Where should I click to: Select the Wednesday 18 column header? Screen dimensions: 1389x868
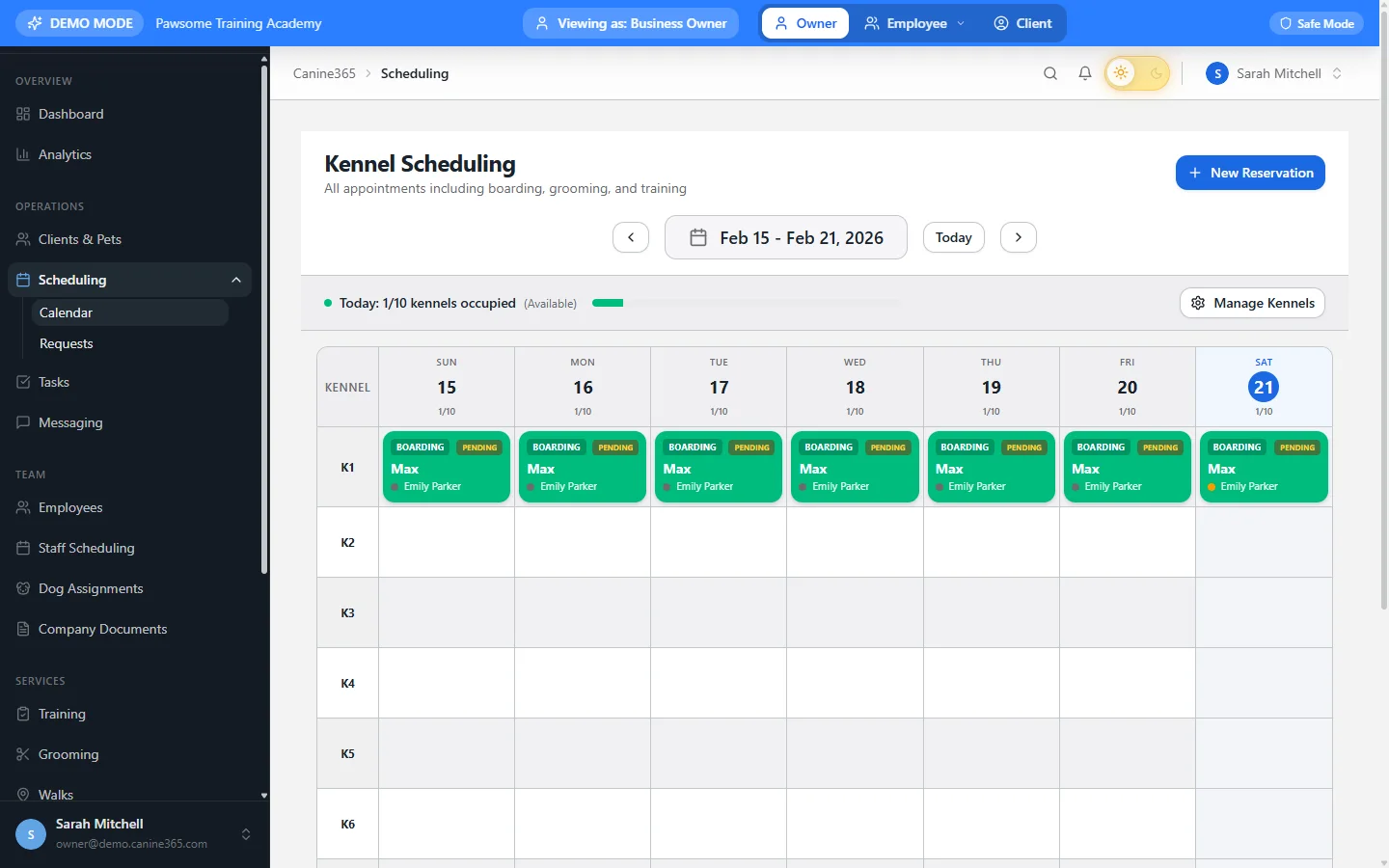855,387
